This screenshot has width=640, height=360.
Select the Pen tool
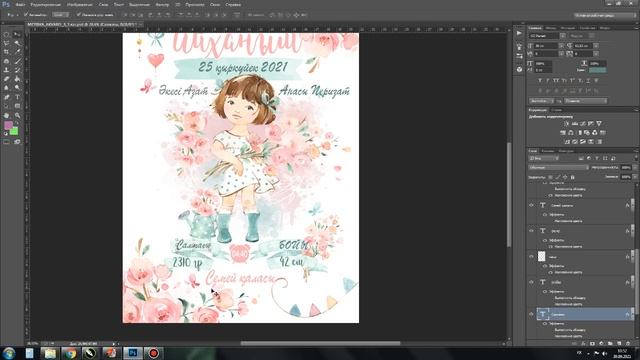click(x=7, y=97)
